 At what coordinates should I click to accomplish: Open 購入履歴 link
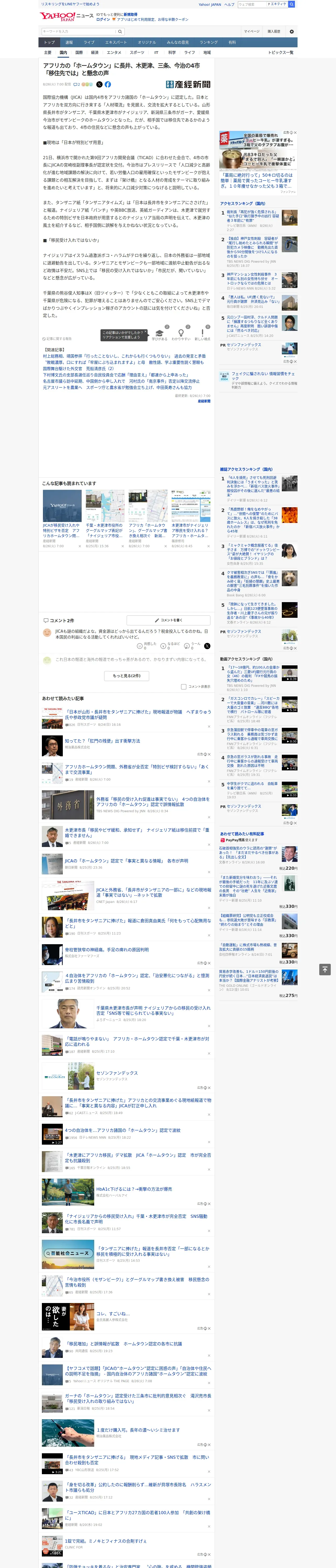click(274, 32)
